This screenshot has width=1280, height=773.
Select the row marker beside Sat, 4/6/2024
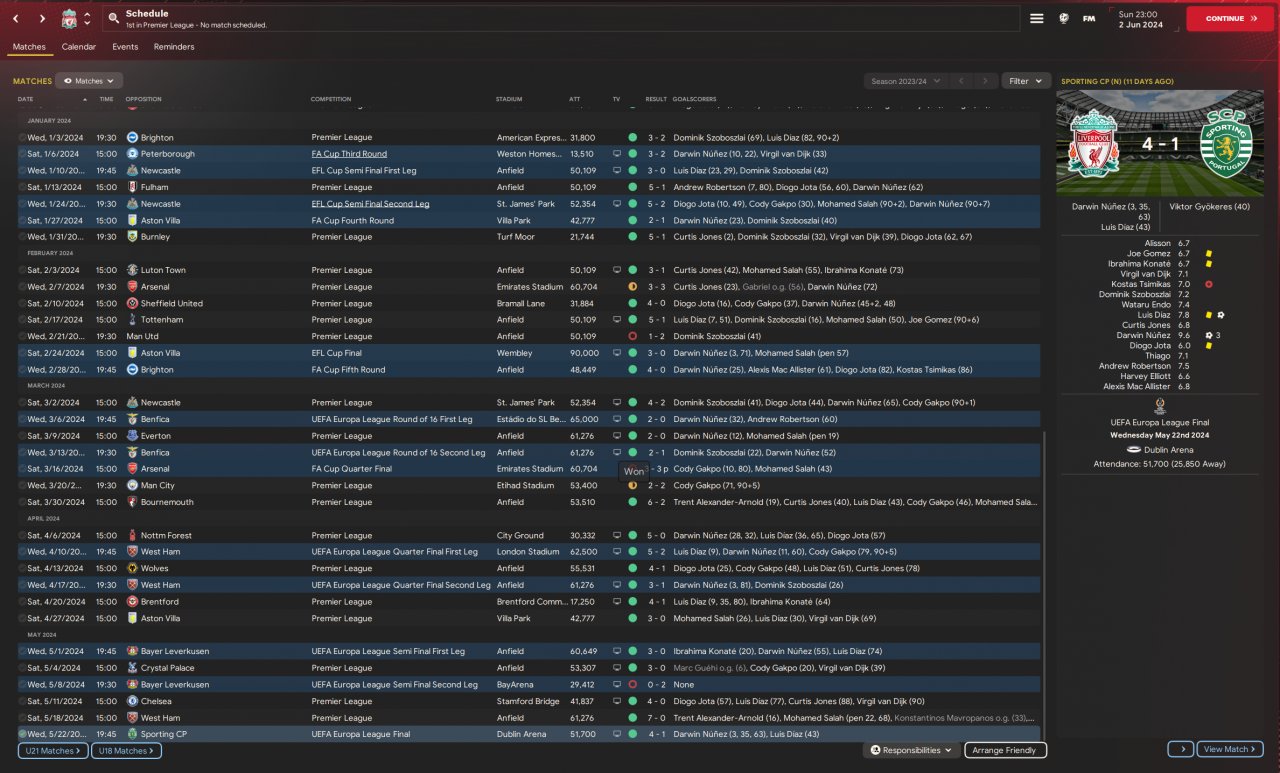coord(22,535)
